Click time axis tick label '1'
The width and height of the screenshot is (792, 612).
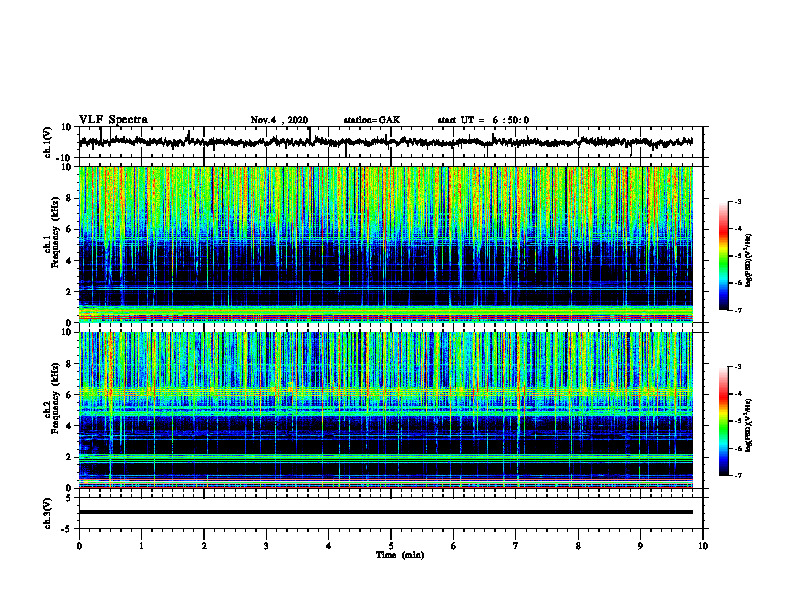point(141,546)
